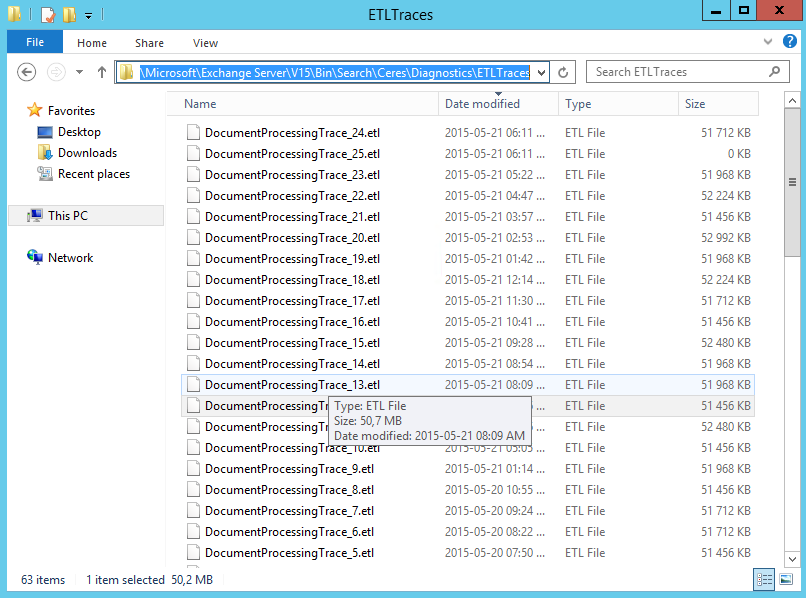The width and height of the screenshot is (806, 598).
Task: Click the Properties quick access icon
Action: (47, 14)
